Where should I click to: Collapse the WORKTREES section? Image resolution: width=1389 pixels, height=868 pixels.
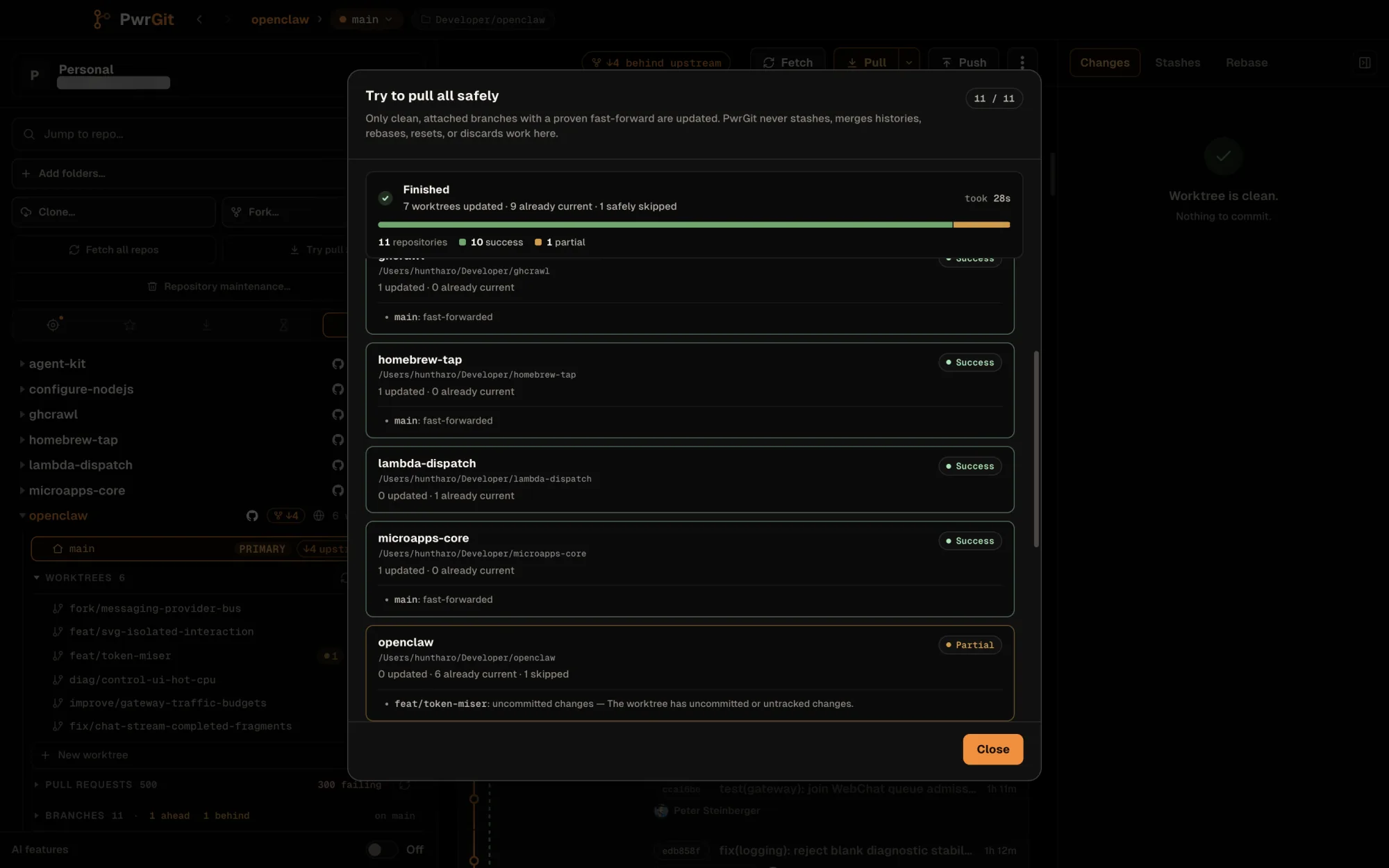tap(36, 578)
